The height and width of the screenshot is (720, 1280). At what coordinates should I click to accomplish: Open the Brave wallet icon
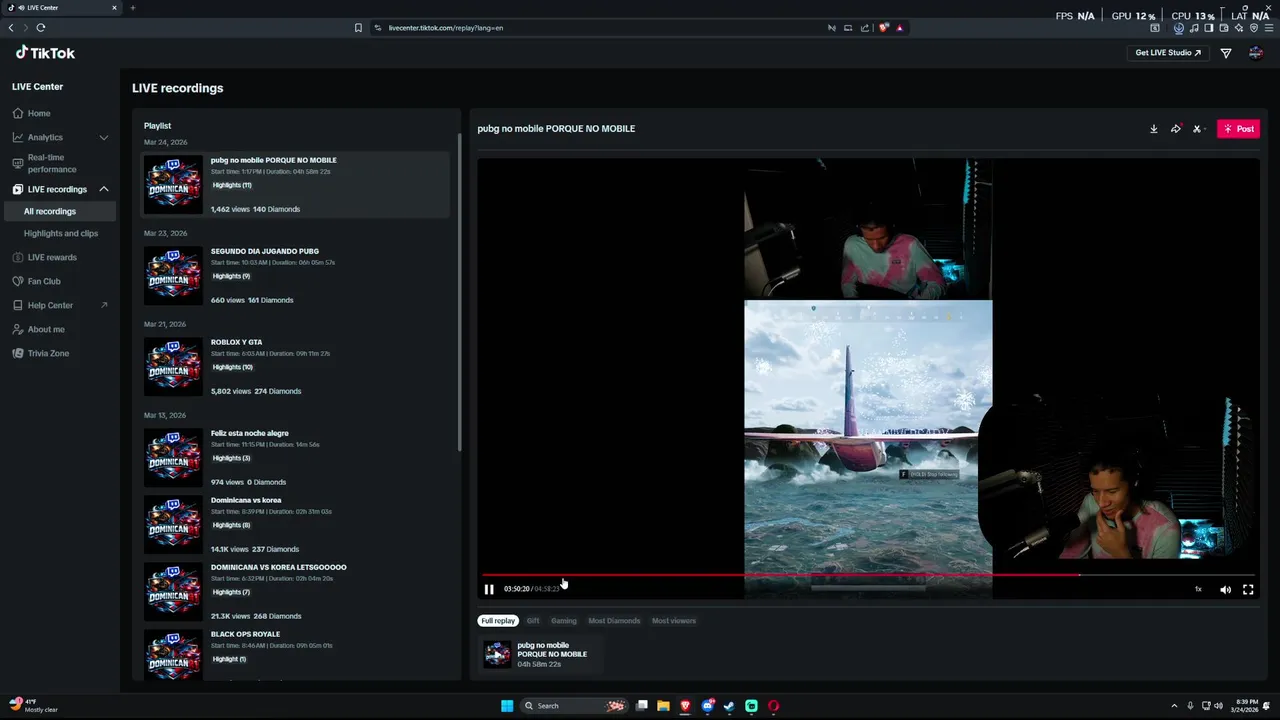[x=1223, y=28]
